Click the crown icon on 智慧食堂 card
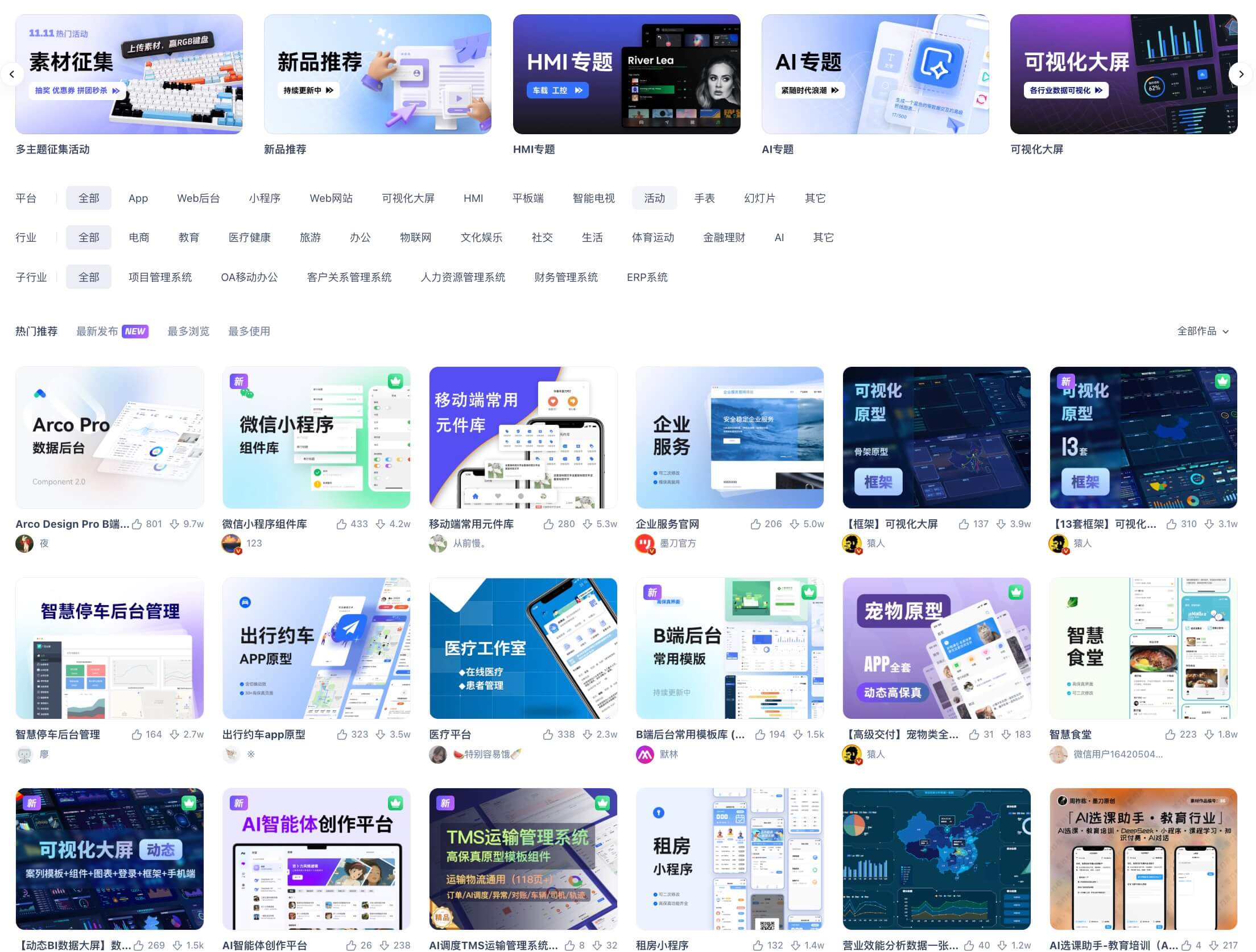The height and width of the screenshot is (952, 1256). coord(1222,591)
